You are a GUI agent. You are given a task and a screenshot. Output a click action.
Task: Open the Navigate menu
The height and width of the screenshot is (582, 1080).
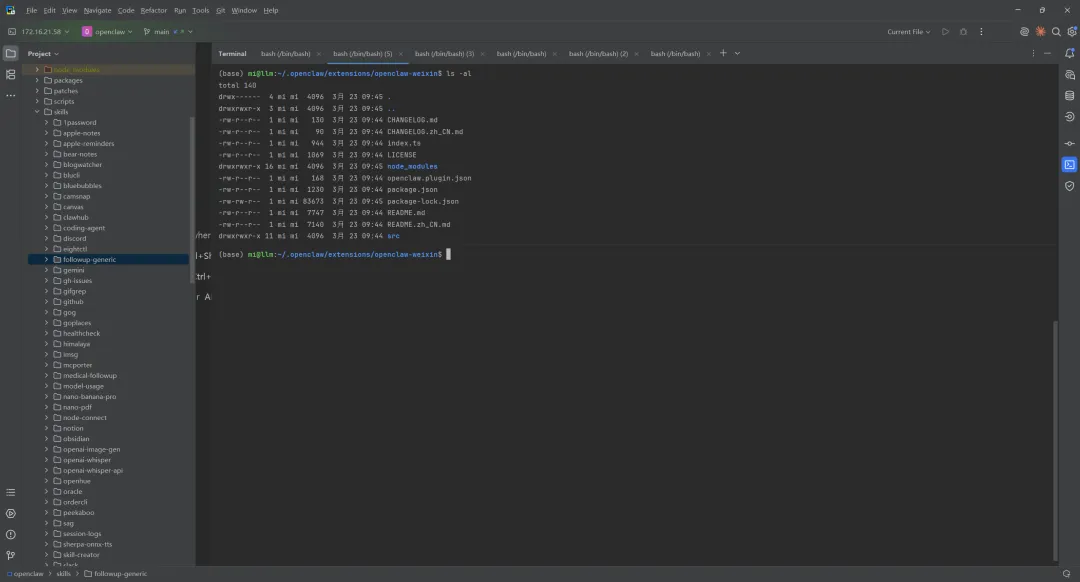pyautogui.click(x=97, y=10)
